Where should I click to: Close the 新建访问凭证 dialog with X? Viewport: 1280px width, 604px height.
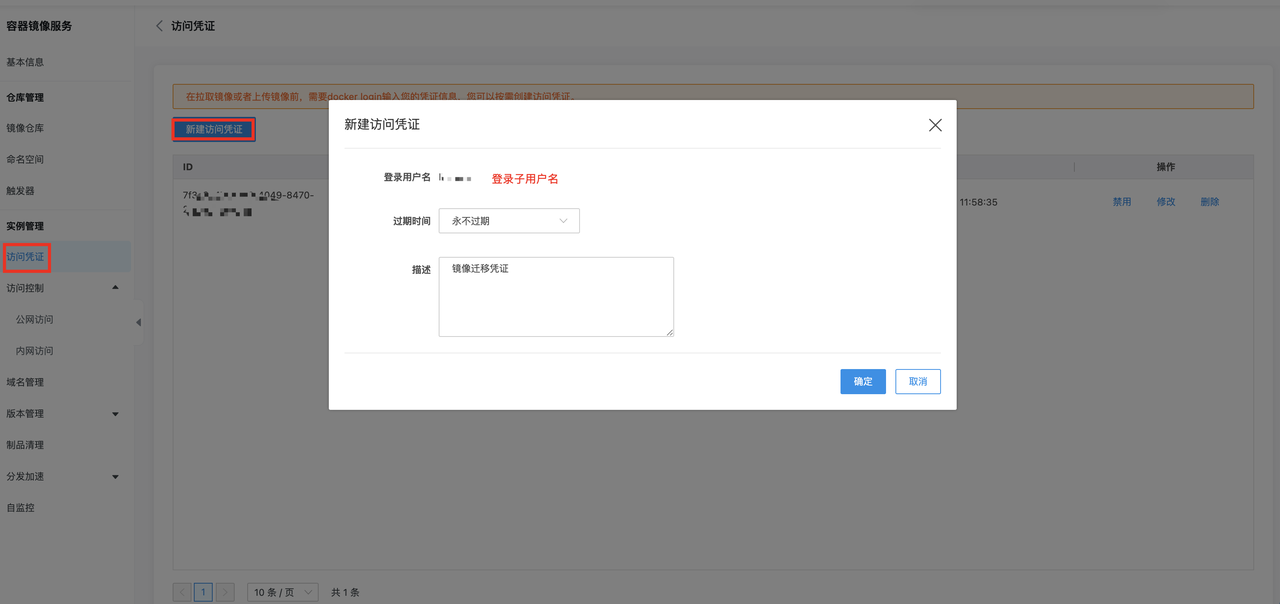935,125
